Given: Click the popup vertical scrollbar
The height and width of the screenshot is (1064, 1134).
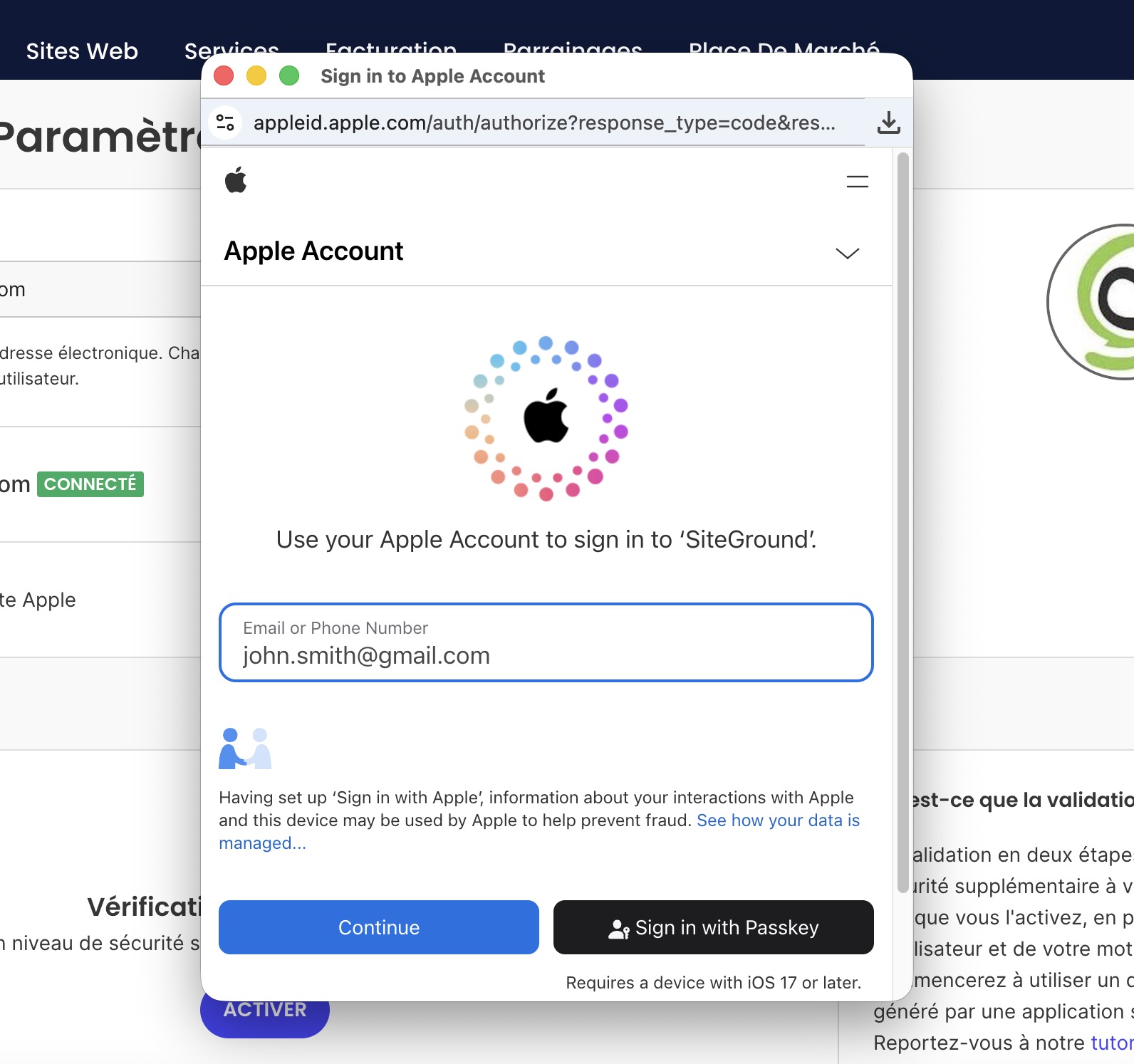Looking at the screenshot, I should 902,522.
